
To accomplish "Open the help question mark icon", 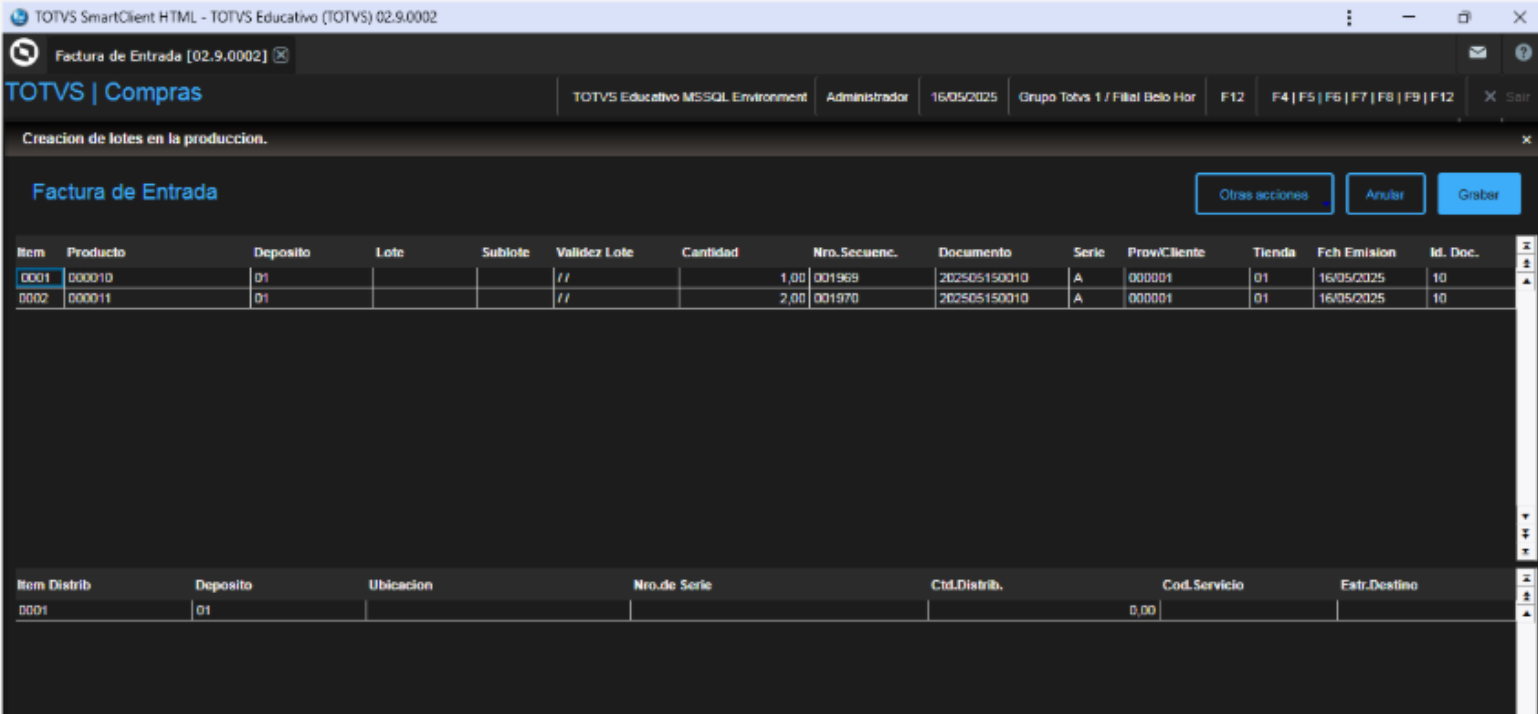I will pos(1524,53).
